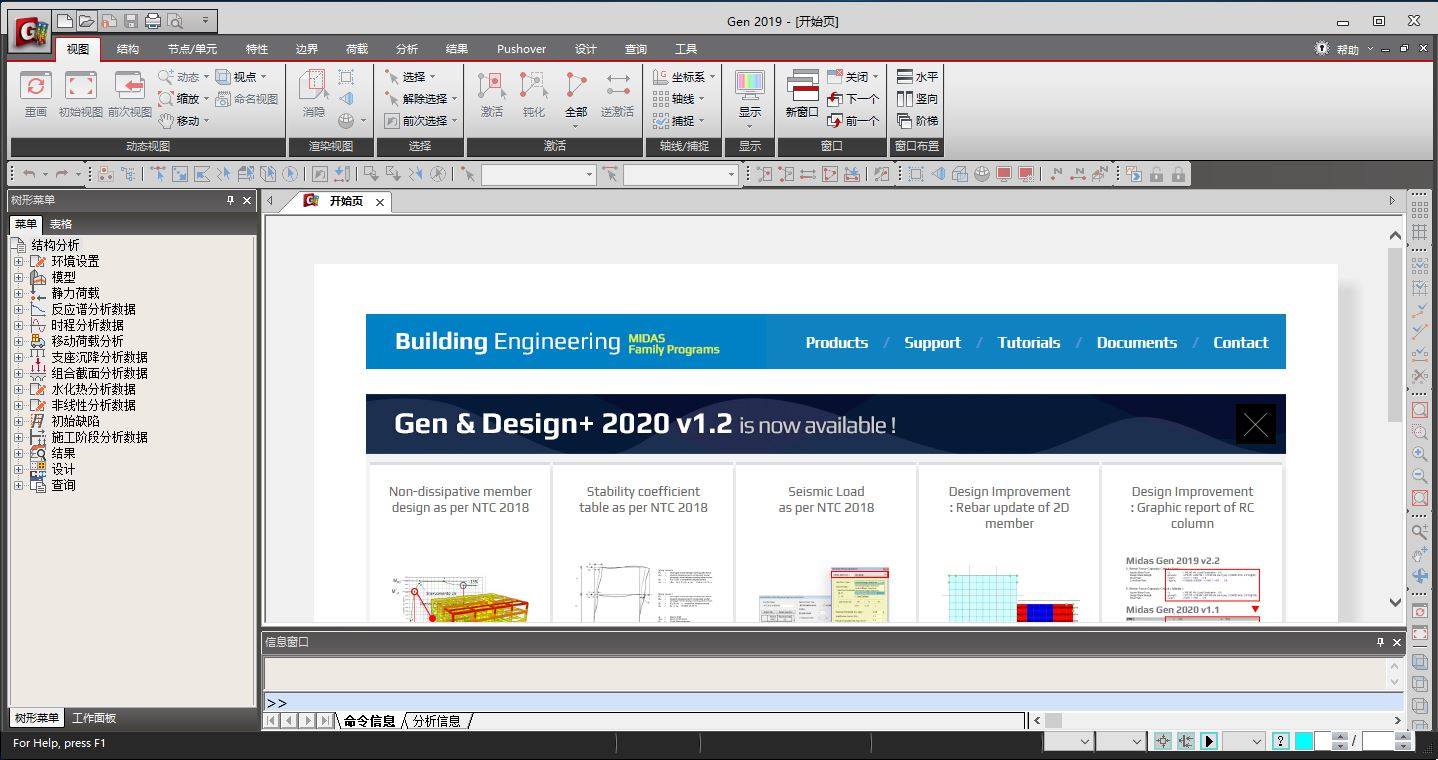This screenshot has width=1438, height=760.
Task: Open the Pushover ribbon tab
Action: point(521,49)
